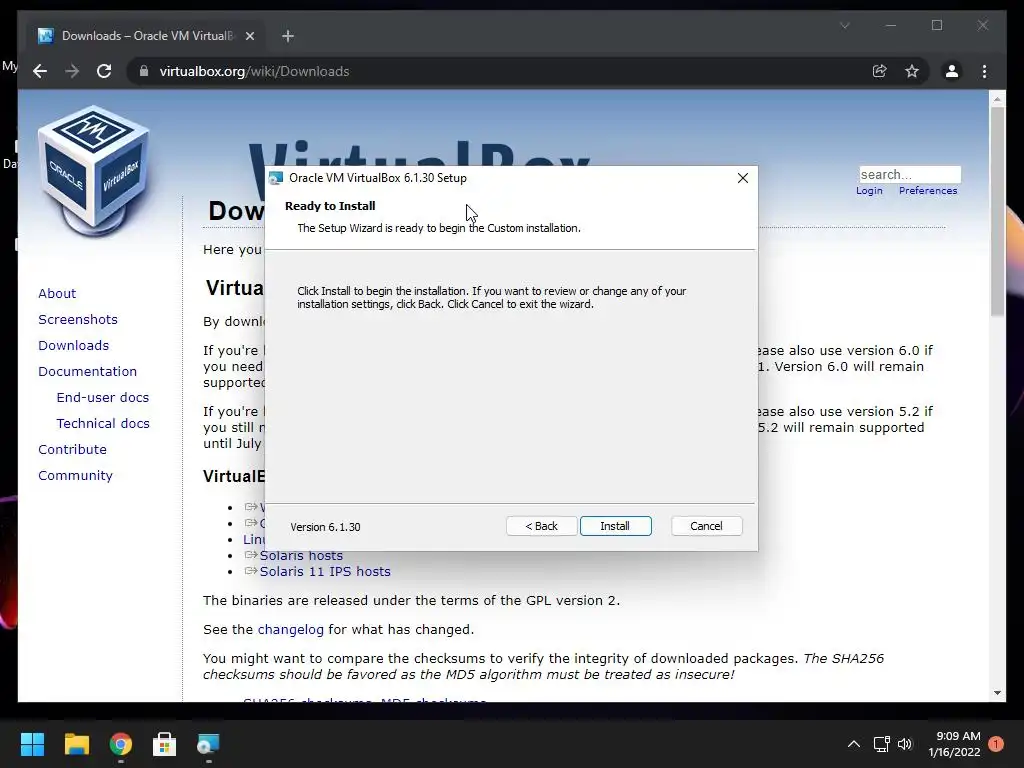The width and height of the screenshot is (1024, 768).
Task: Click the VirtualBox cube logo
Action: pos(93,170)
